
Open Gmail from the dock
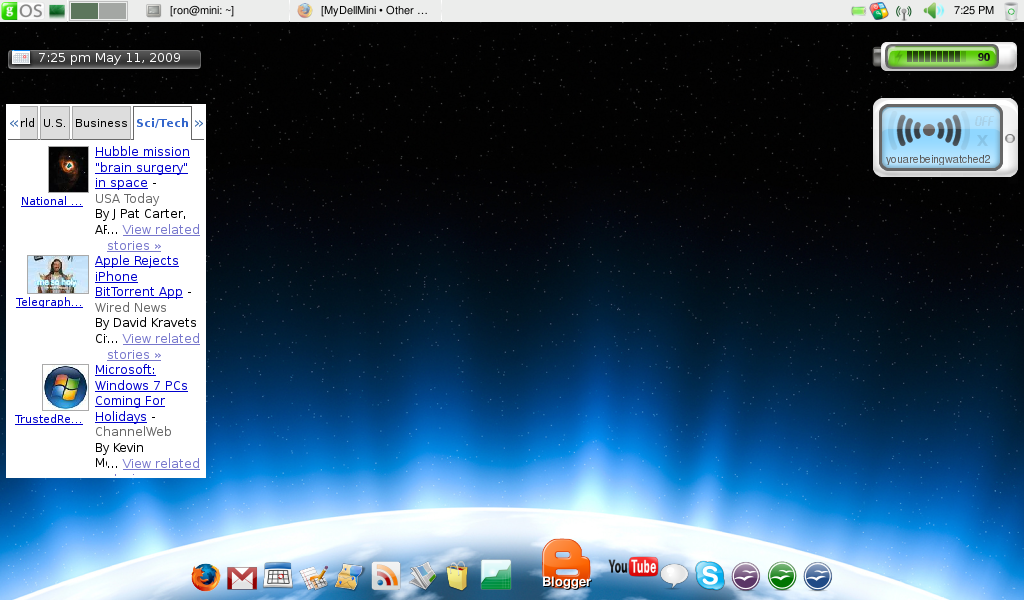click(x=242, y=578)
